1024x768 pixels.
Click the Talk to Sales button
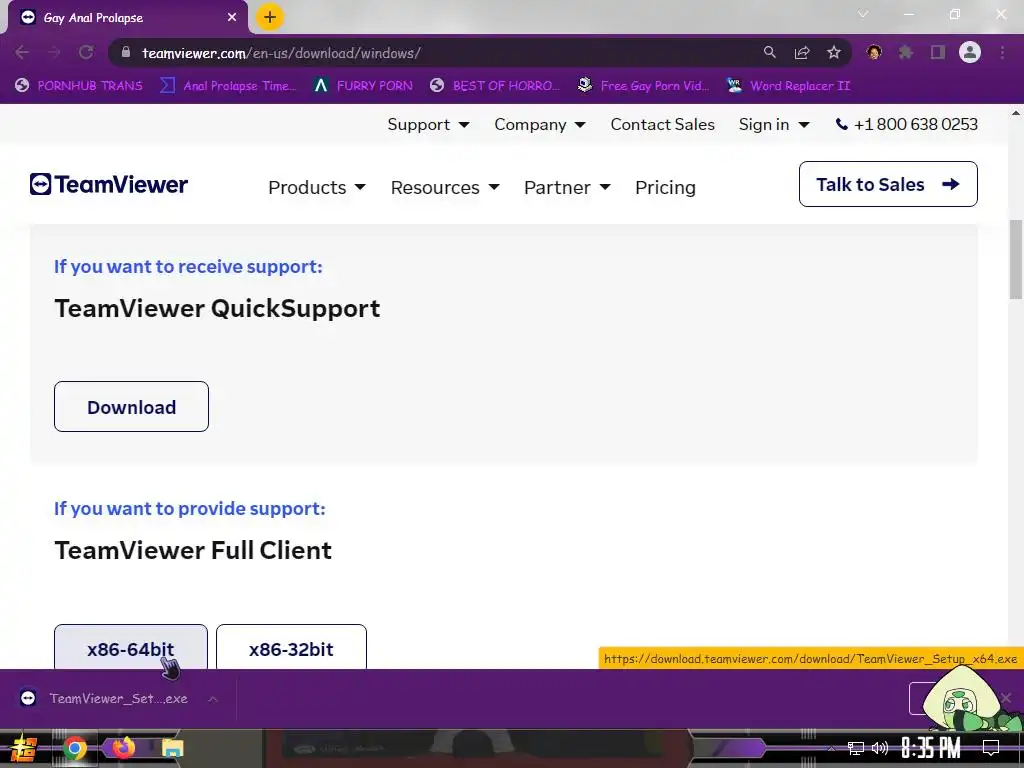(888, 184)
